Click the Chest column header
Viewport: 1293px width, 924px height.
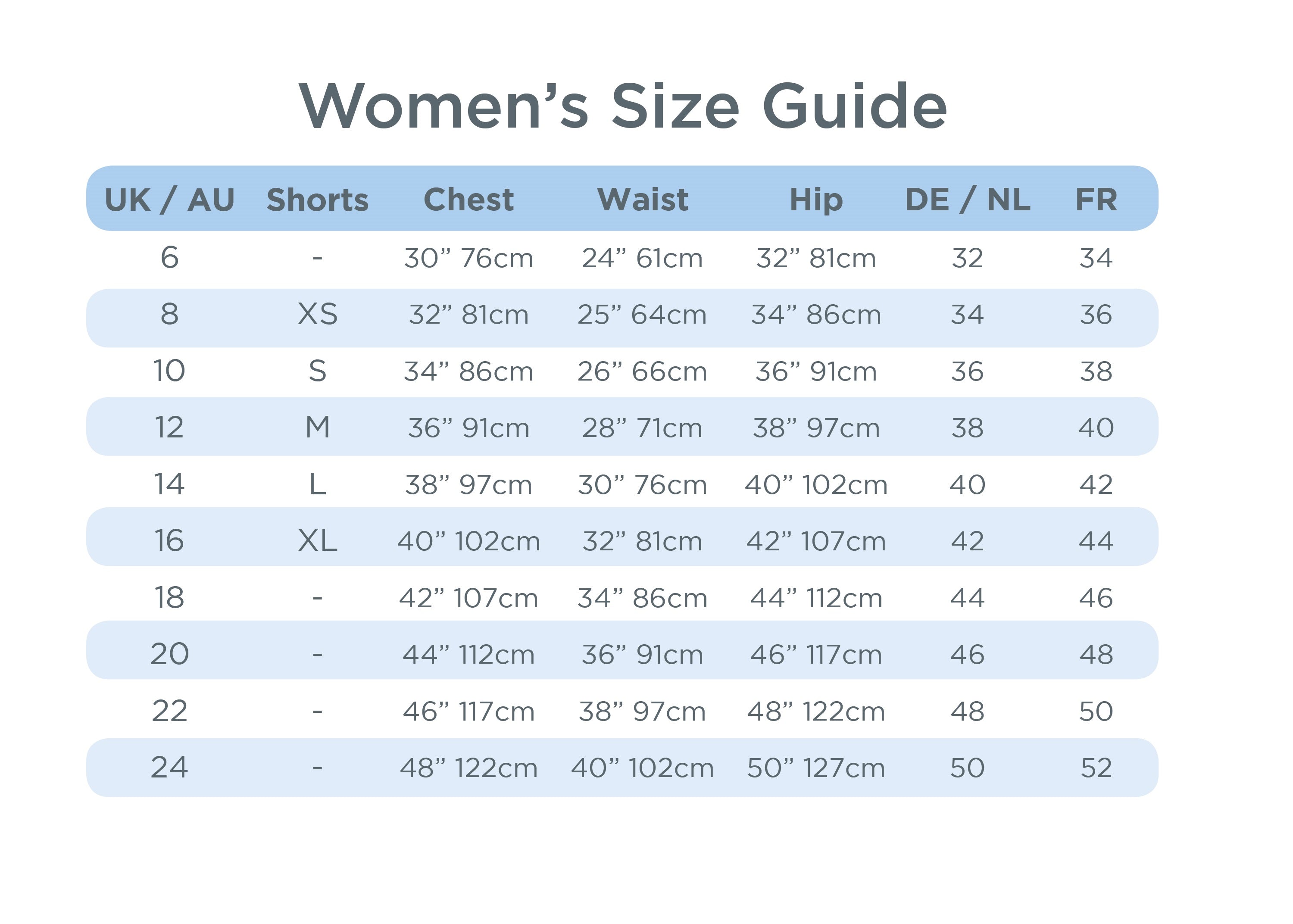pos(469,200)
